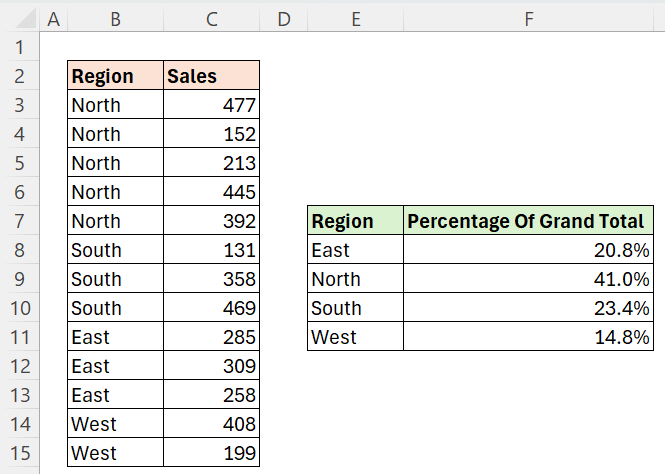Select the cell containing sales value 199
665x474 pixels.
pyautogui.click(x=211, y=453)
